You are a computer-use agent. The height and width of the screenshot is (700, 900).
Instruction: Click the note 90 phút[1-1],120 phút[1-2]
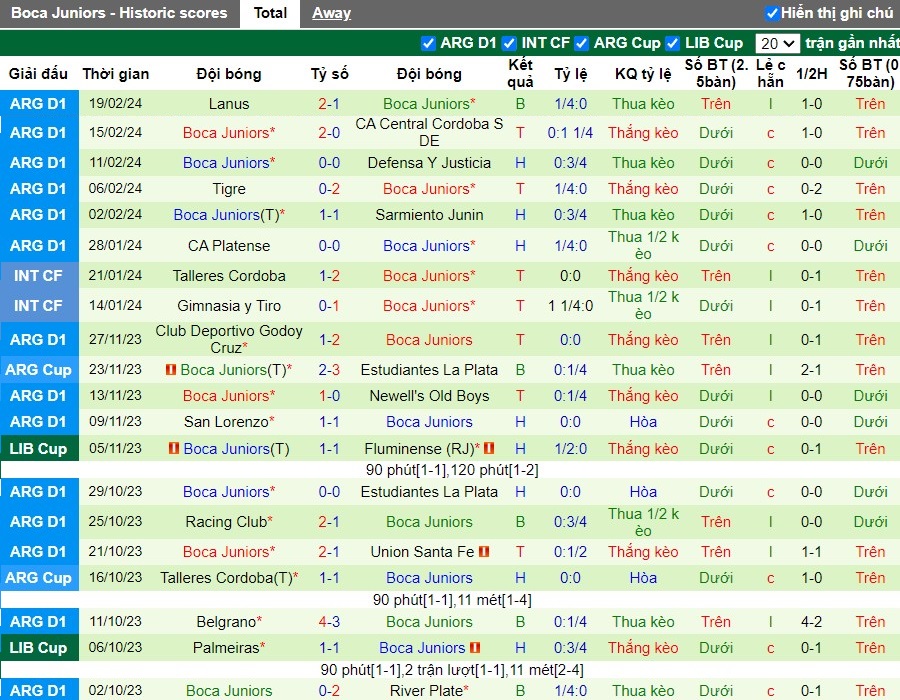click(x=452, y=470)
